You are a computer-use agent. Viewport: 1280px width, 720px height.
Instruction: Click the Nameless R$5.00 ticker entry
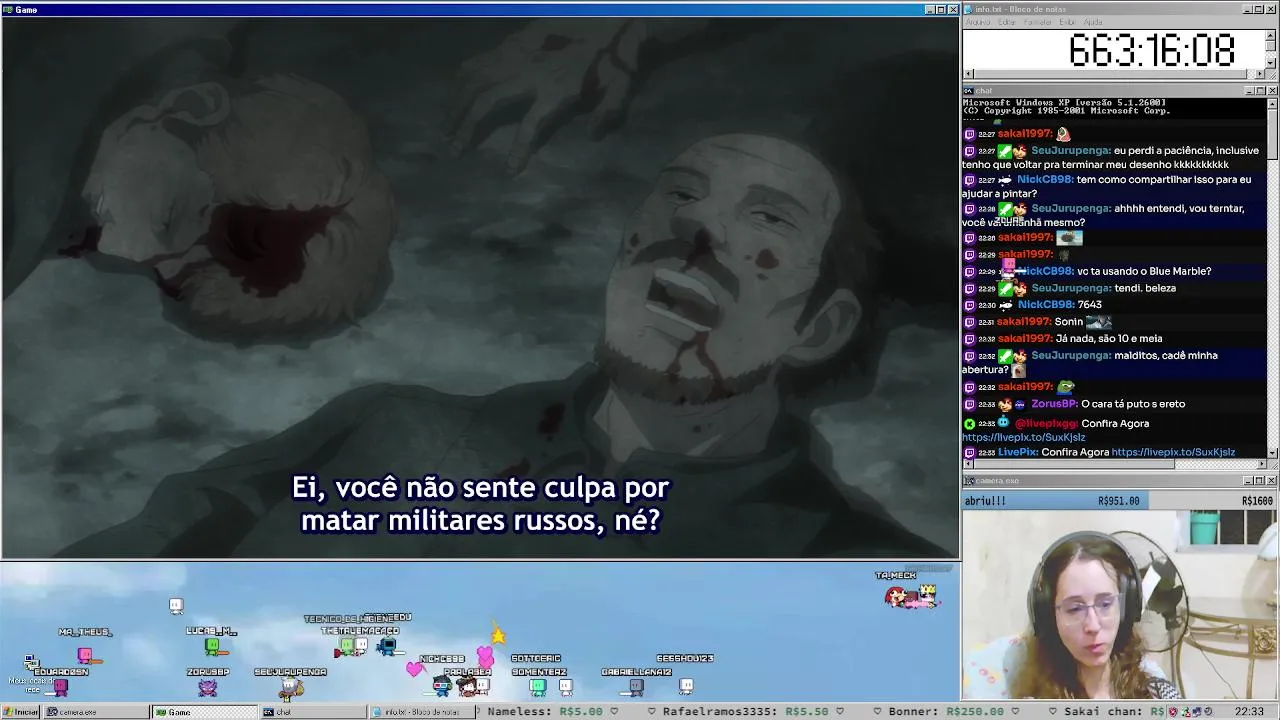coord(545,712)
